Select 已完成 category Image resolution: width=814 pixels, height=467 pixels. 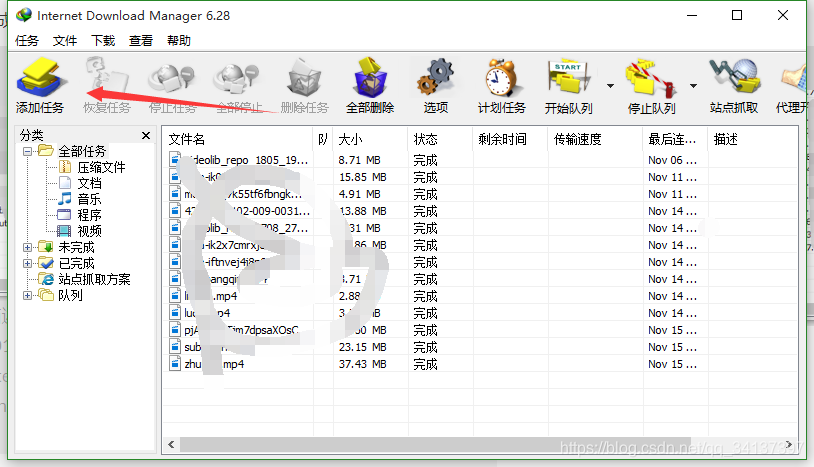tap(76, 264)
